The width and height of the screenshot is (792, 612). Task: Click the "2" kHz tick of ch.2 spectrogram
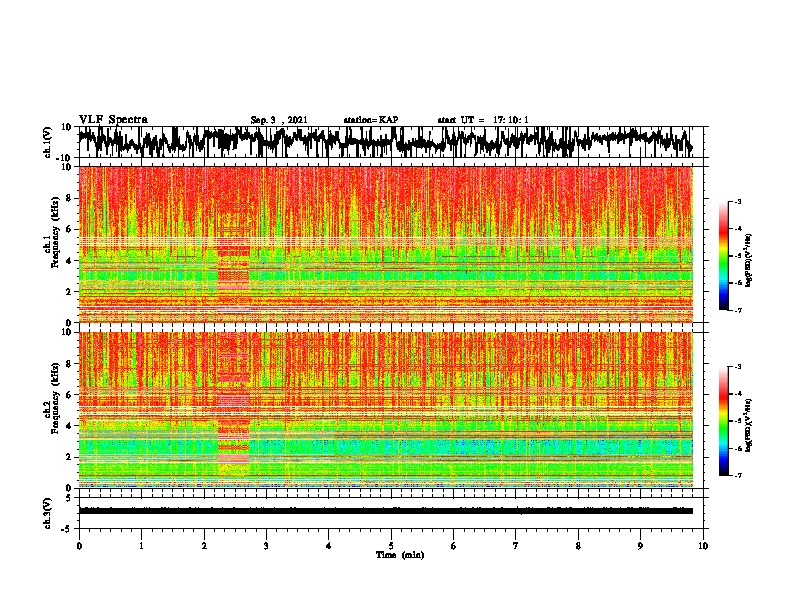coord(69,457)
